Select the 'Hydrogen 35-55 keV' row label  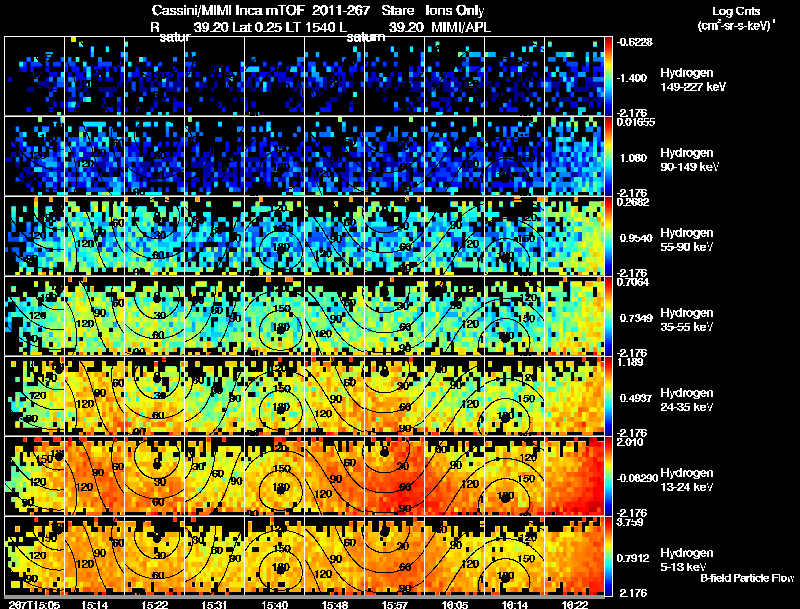687,320
